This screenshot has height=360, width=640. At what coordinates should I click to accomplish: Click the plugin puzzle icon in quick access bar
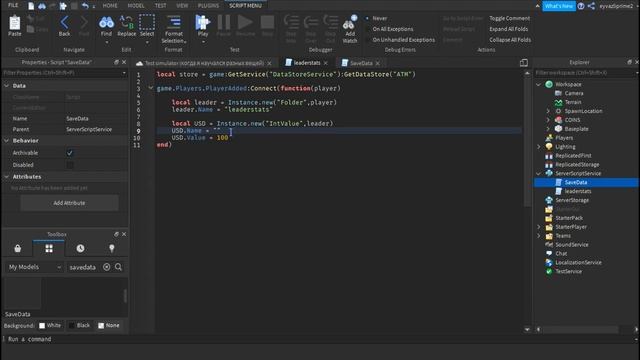pos(63,6)
